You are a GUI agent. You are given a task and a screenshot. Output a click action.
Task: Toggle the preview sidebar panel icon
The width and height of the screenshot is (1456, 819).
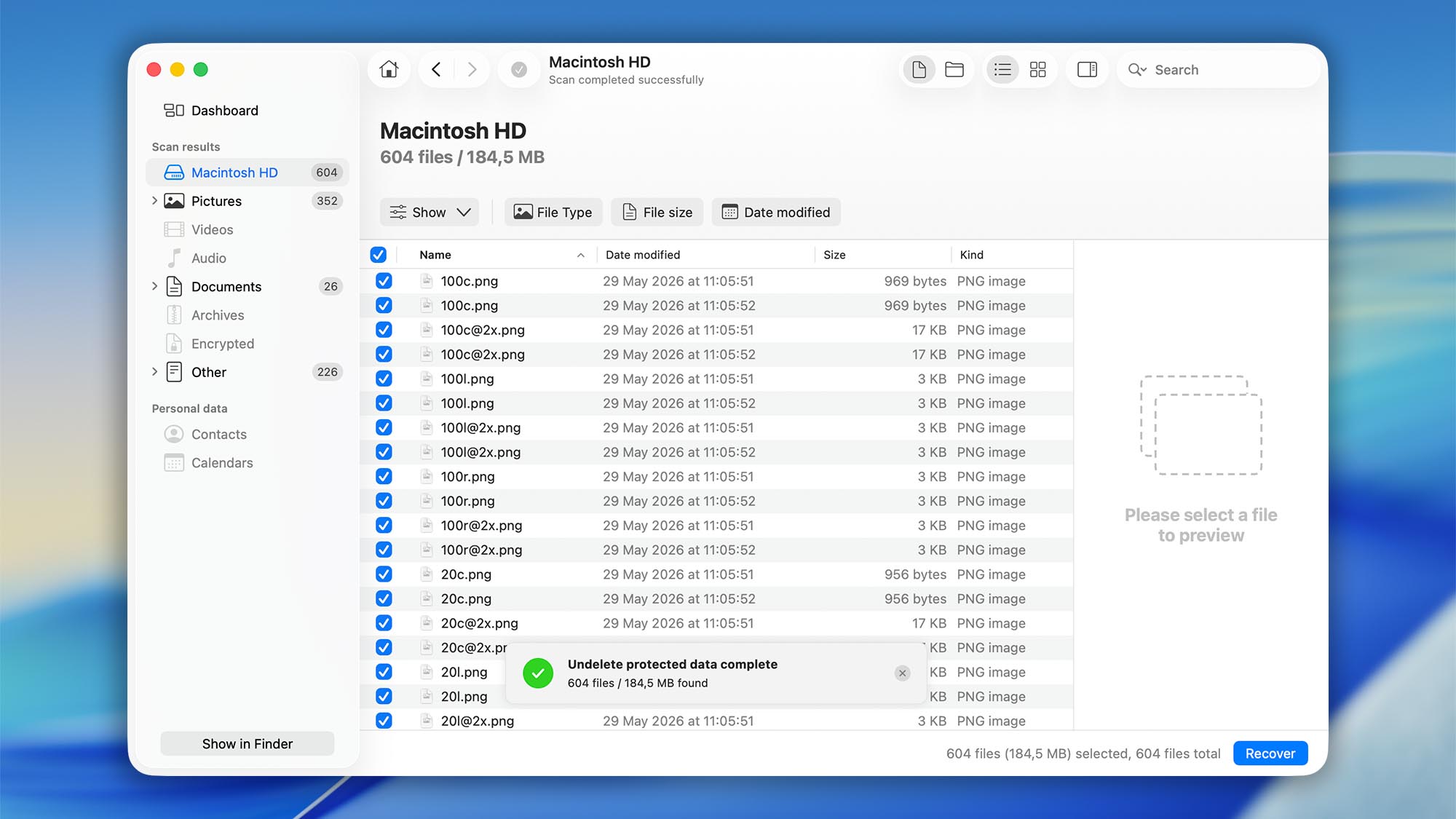tap(1087, 69)
